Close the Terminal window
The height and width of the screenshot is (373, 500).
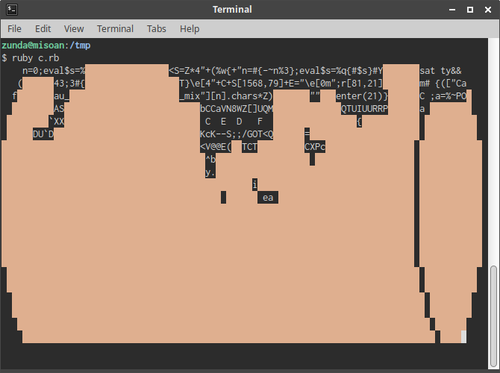click(x=488, y=10)
